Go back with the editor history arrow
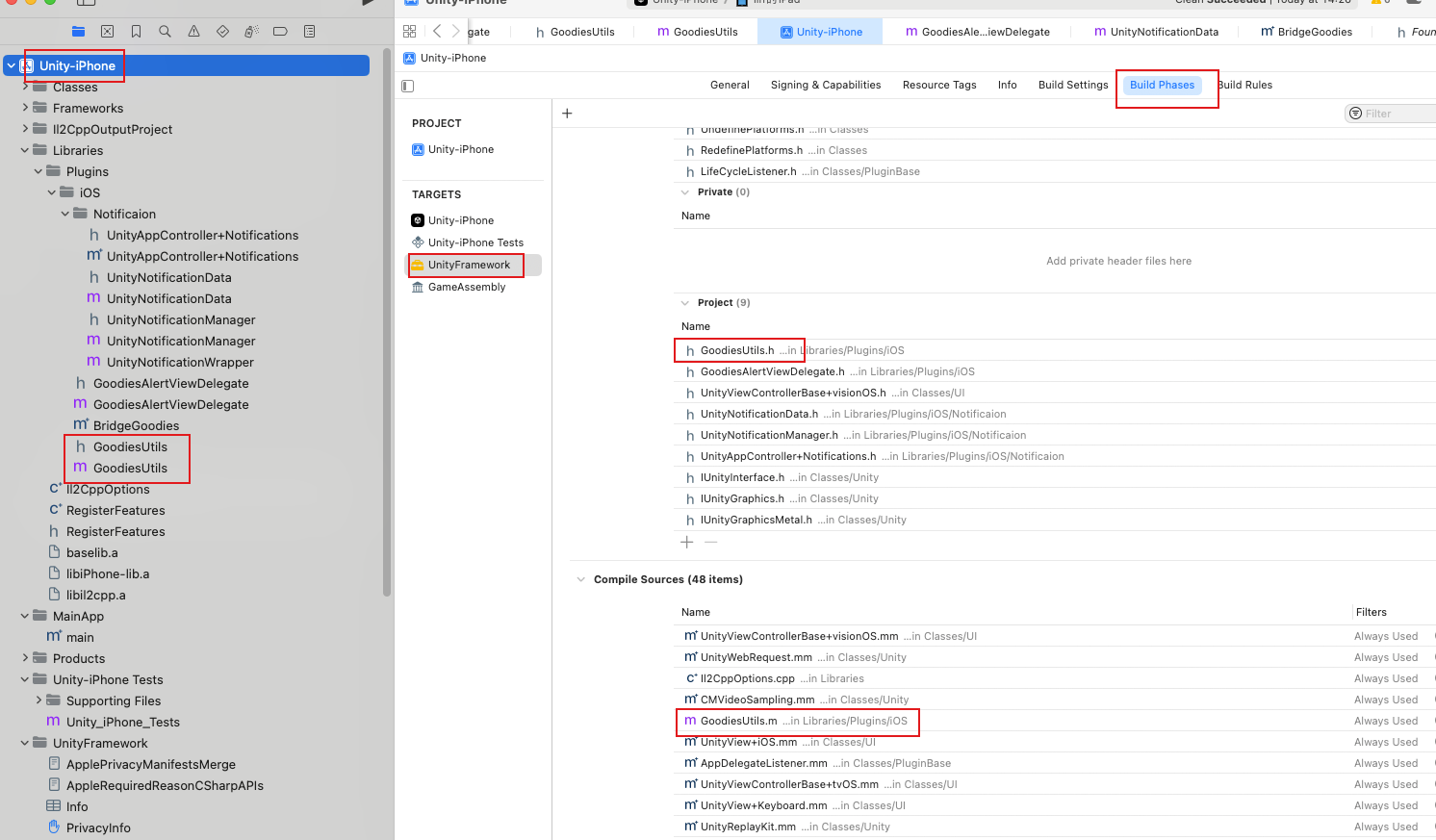This screenshot has height=840, width=1436. pyautogui.click(x=437, y=32)
